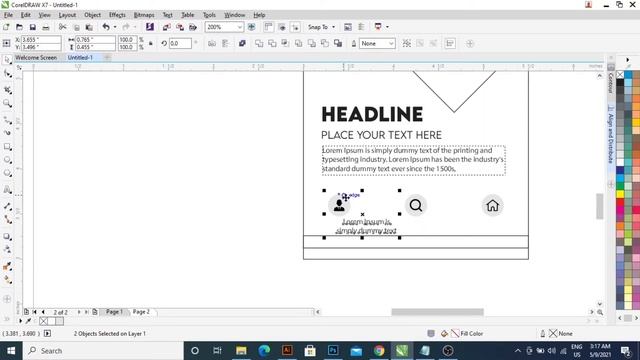Click the rotation angle field
This screenshot has height=360, width=640.
click(180, 43)
